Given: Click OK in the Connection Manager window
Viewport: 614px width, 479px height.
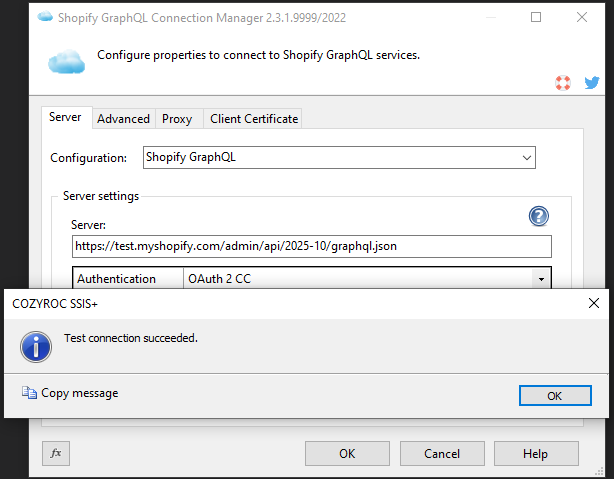Looking at the screenshot, I should tap(347, 453).
